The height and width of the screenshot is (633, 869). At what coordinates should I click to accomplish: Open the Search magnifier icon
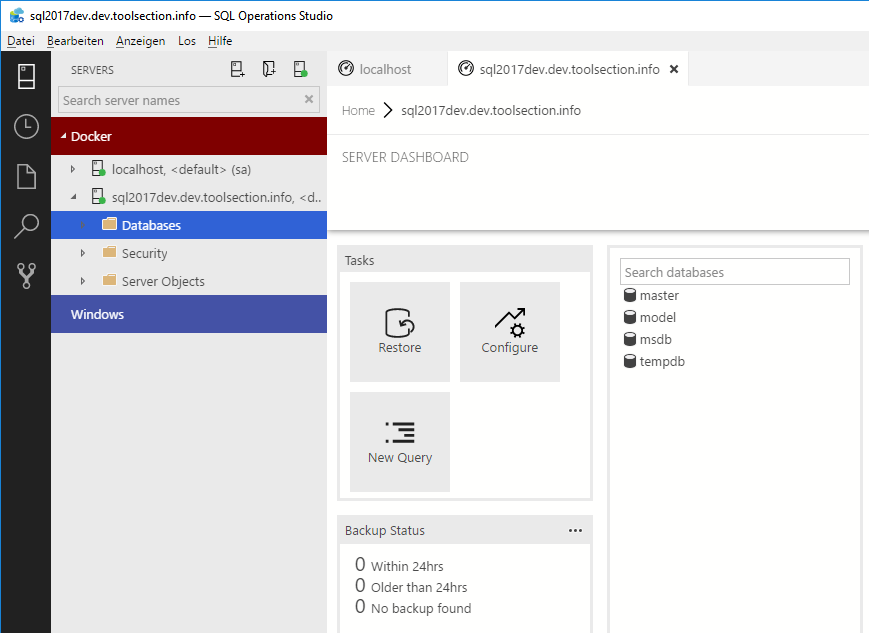click(x=26, y=226)
